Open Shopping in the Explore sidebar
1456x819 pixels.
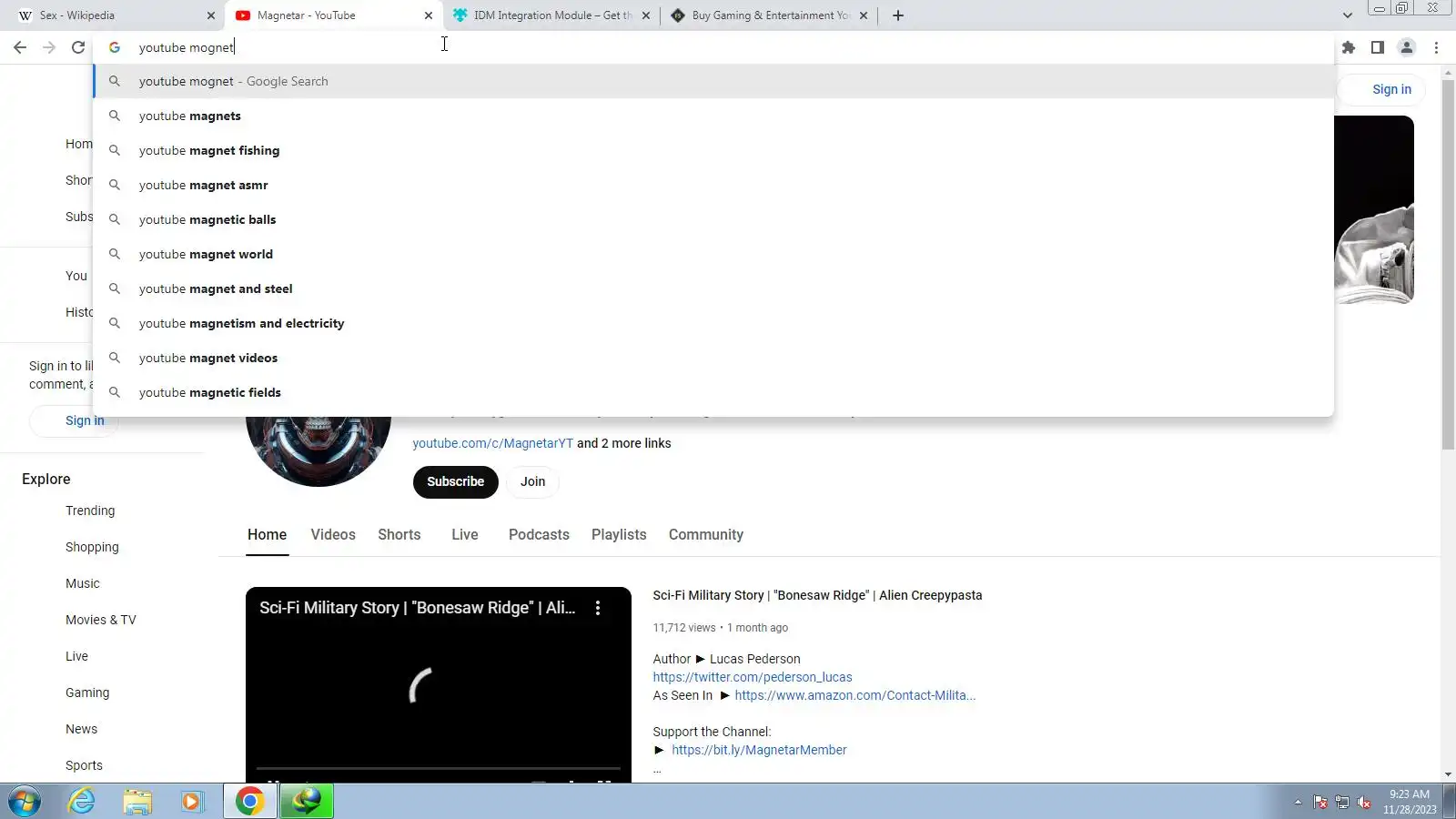point(92,547)
